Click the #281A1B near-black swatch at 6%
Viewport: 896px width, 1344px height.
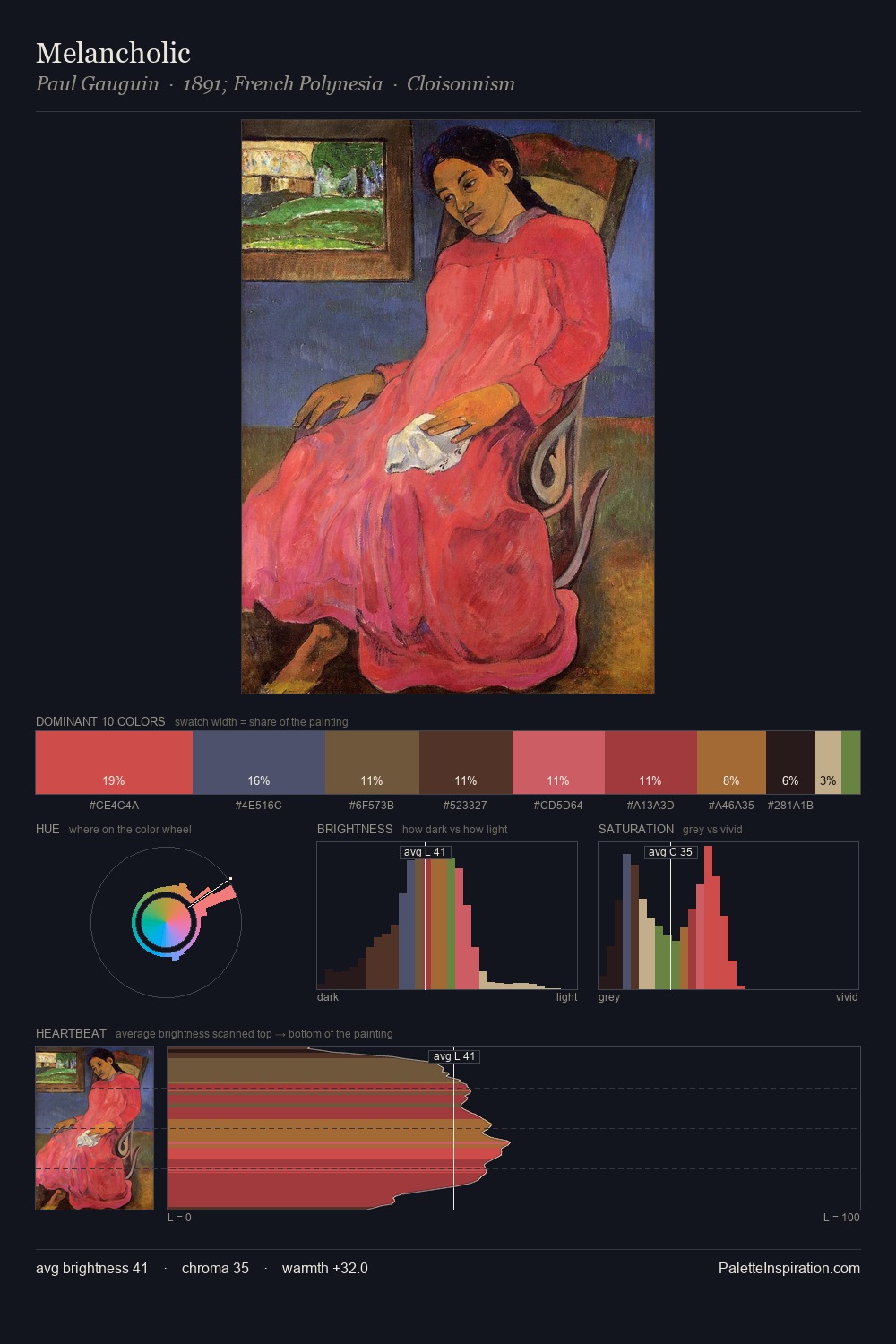790,762
